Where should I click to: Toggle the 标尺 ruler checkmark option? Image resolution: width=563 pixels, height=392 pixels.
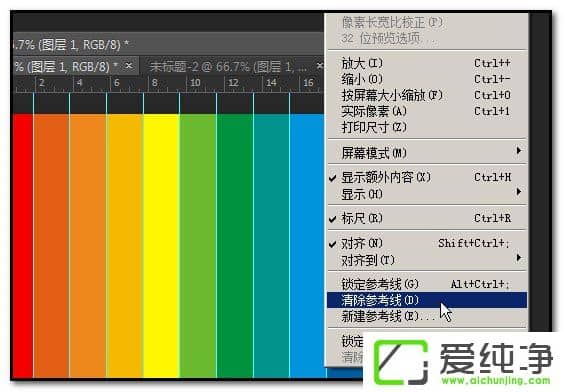(x=427, y=218)
